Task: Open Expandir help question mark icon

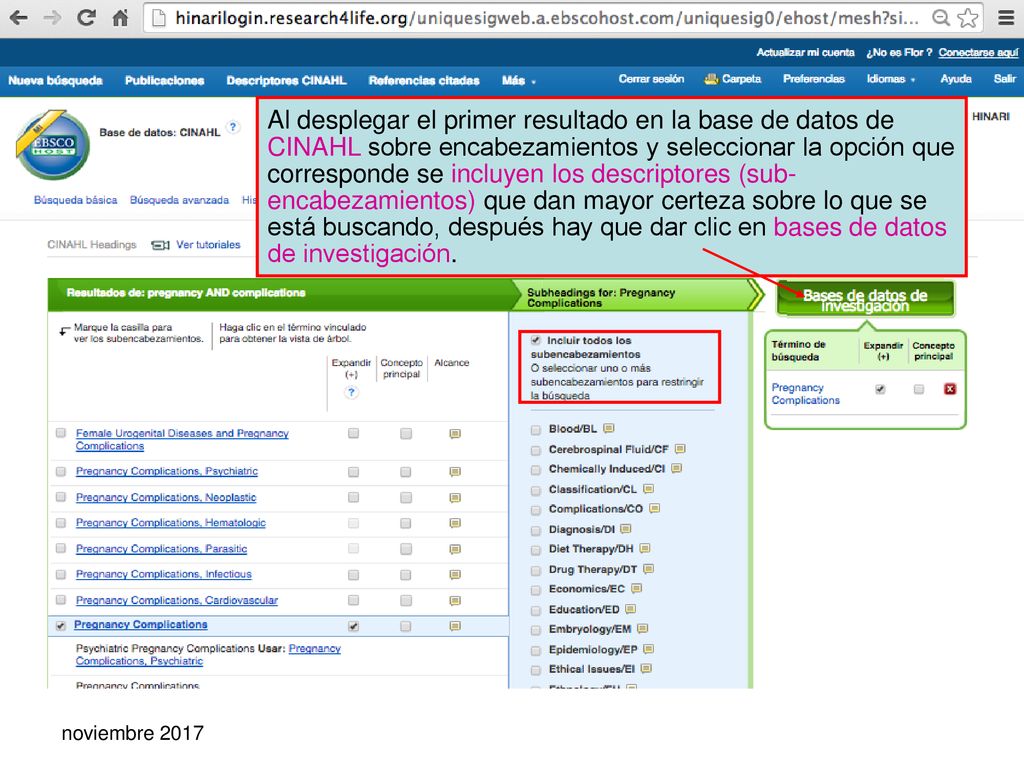Action: [x=351, y=392]
